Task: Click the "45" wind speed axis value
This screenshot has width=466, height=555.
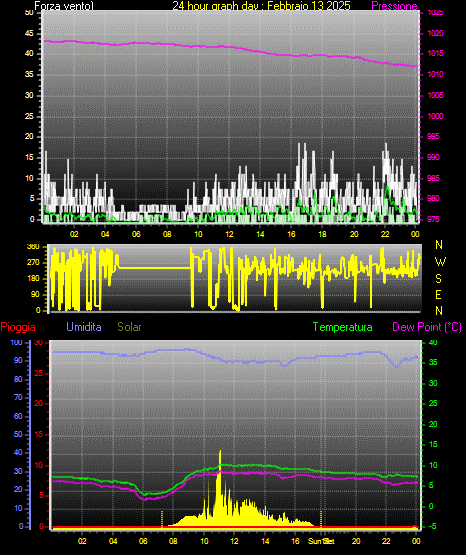Action: 29,33
